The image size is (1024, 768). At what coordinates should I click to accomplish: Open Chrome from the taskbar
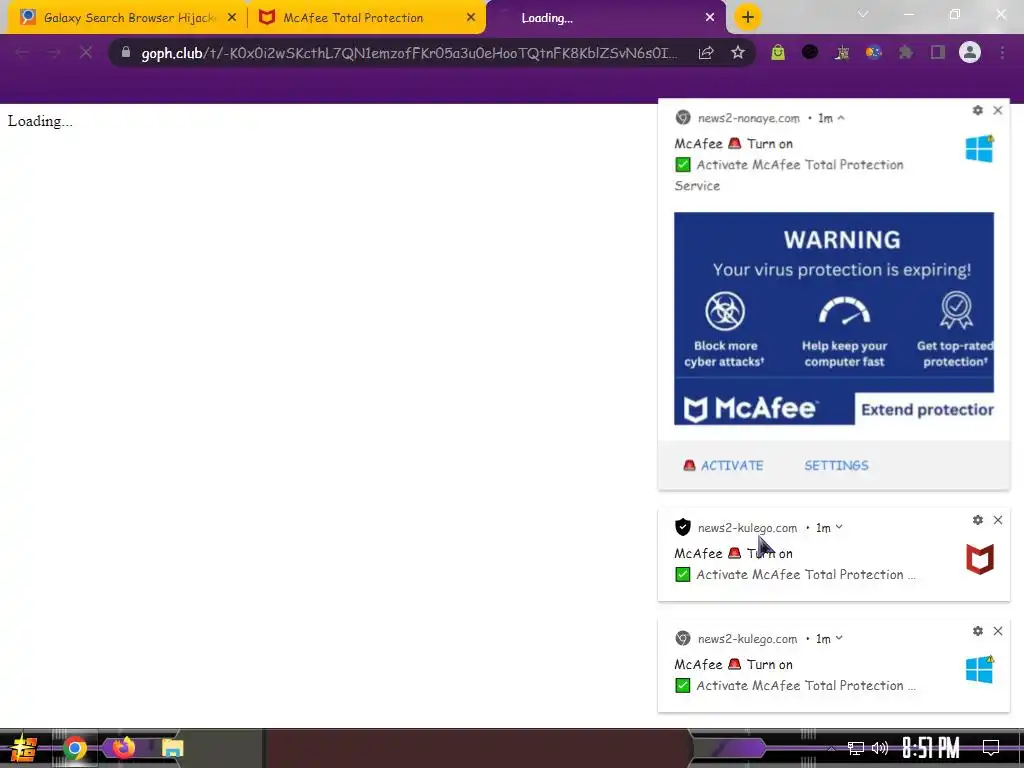point(74,748)
